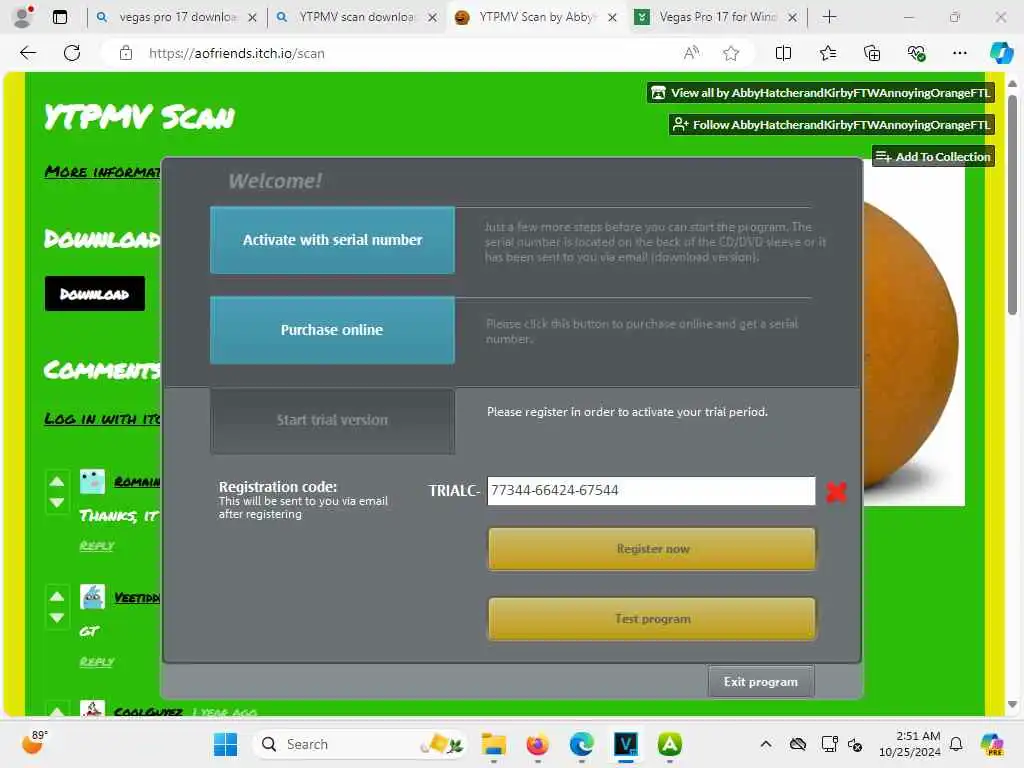Close the YTPMV scan download tab
The height and width of the screenshot is (768, 1024).
coord(432,18)
